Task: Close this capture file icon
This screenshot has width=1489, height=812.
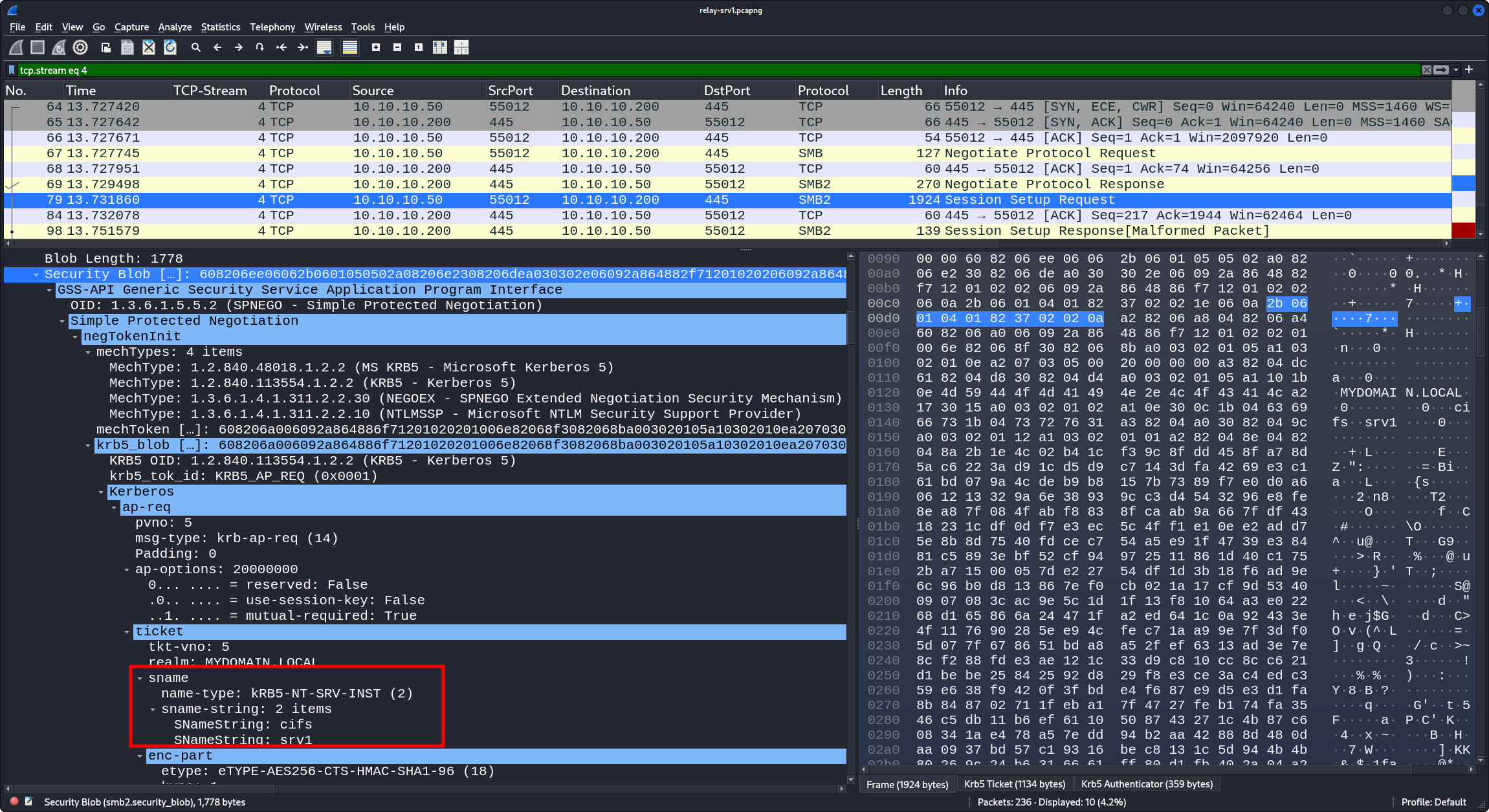Action: tap(149, 47)
